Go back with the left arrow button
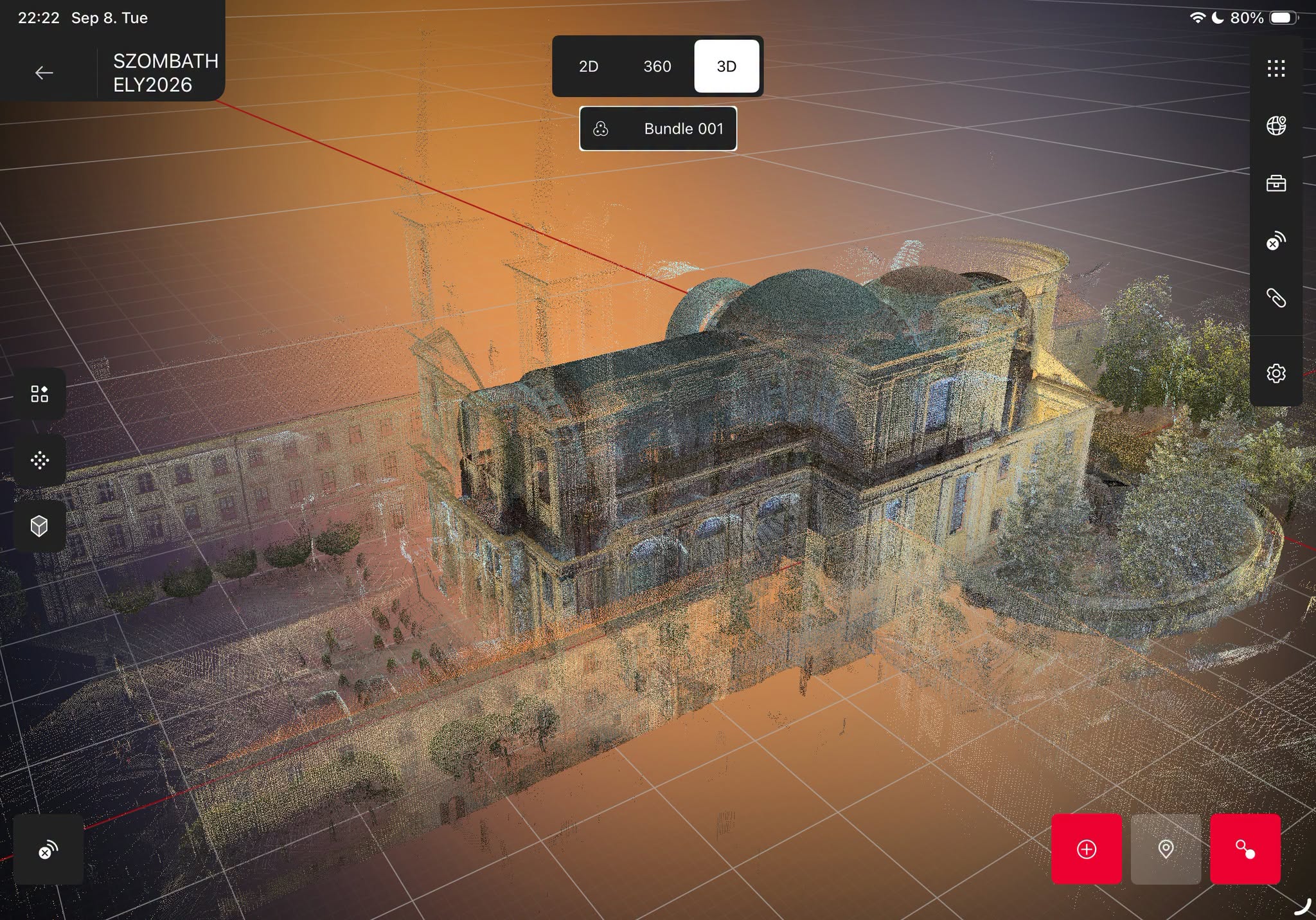This screenshot has width=1316, height=920. (44, 73)
